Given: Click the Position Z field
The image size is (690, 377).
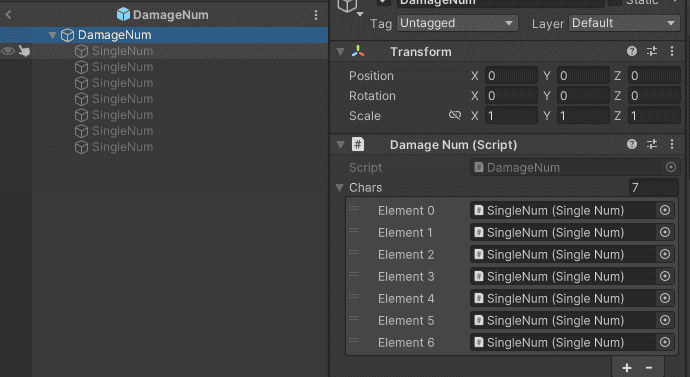Looking at the screenshot, I should (x=654, y=76).
